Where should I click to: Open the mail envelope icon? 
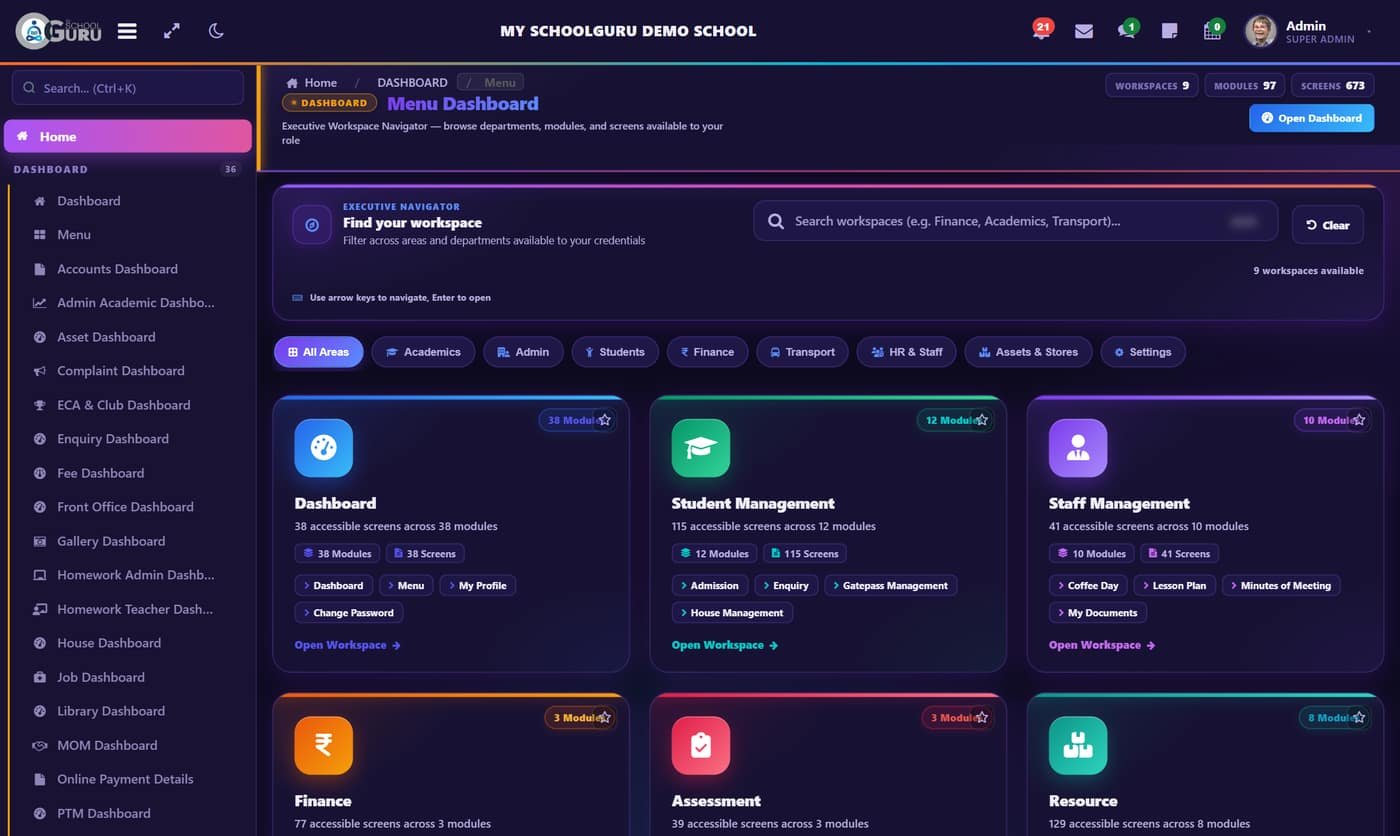[x=1084, y=31]
